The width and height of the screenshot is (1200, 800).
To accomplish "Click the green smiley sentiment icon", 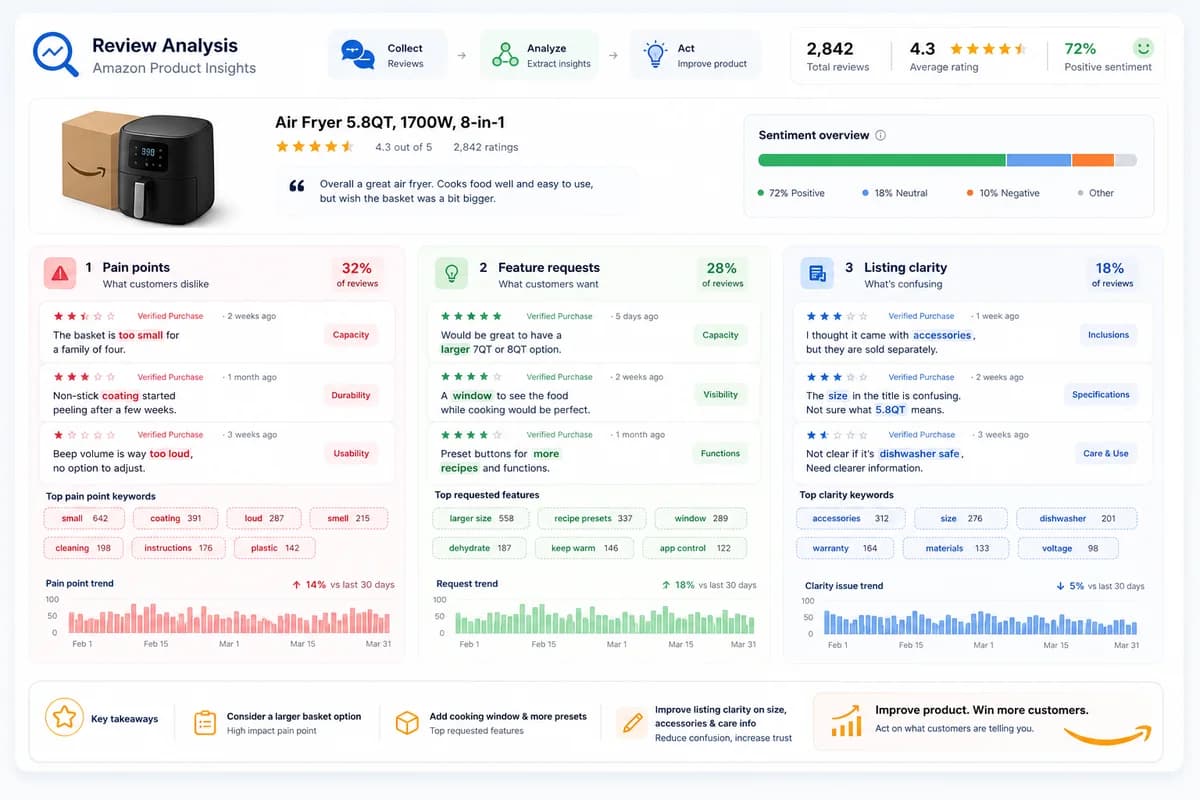I will point(1142,48).
